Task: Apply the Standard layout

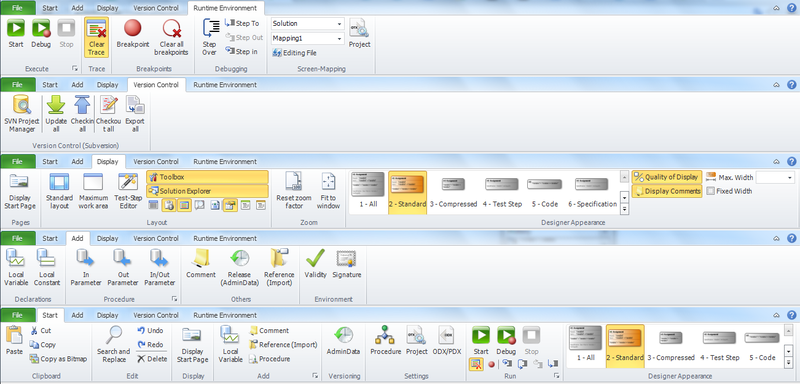Action: pos(59,191)
